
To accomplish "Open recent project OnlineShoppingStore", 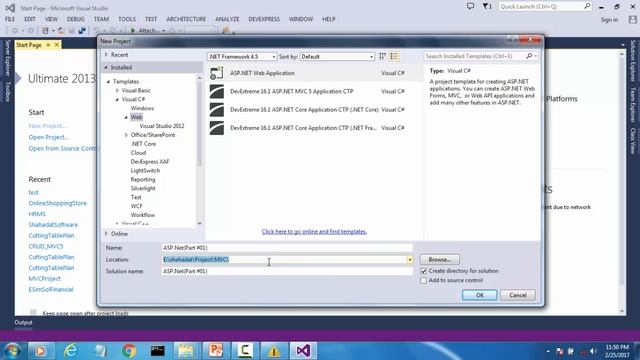I will 58,203.
